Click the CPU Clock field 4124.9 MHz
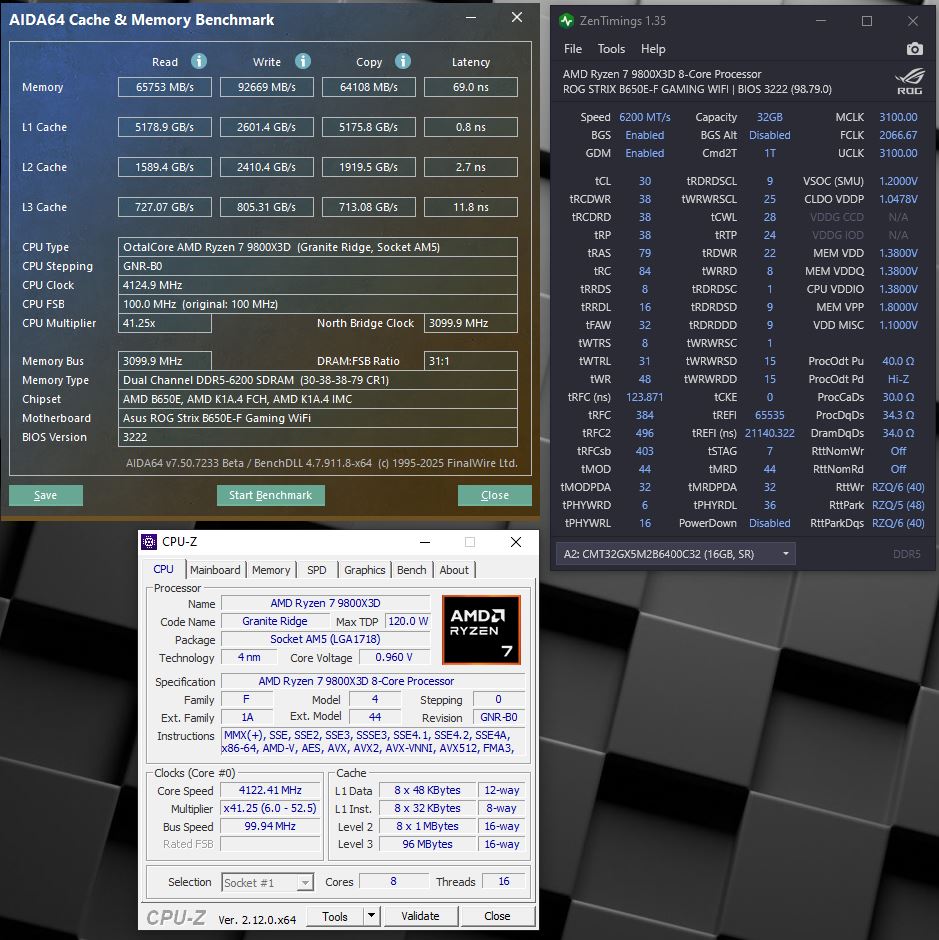This screenshot has height=940, width=939. pos(318,285)
